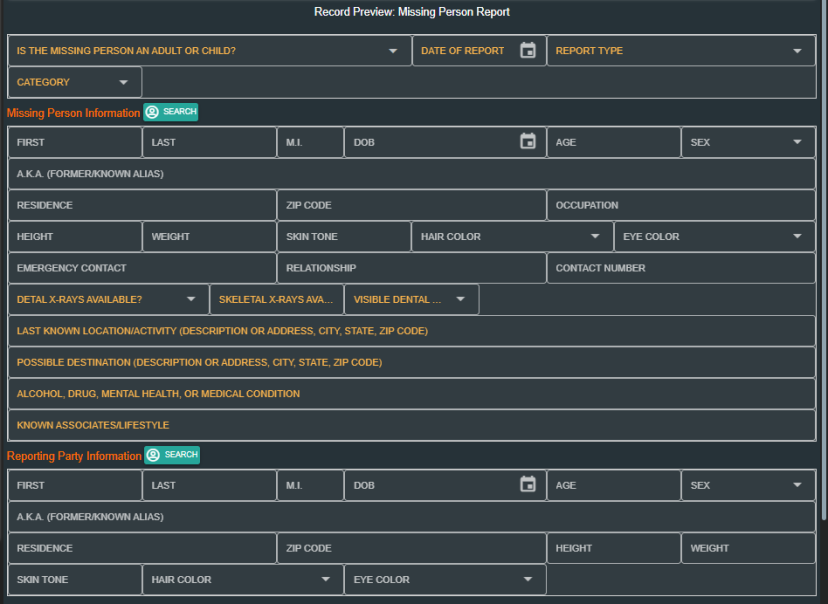
Task: Open reporting party Hair Color dropdown
Action: (325, 580)
